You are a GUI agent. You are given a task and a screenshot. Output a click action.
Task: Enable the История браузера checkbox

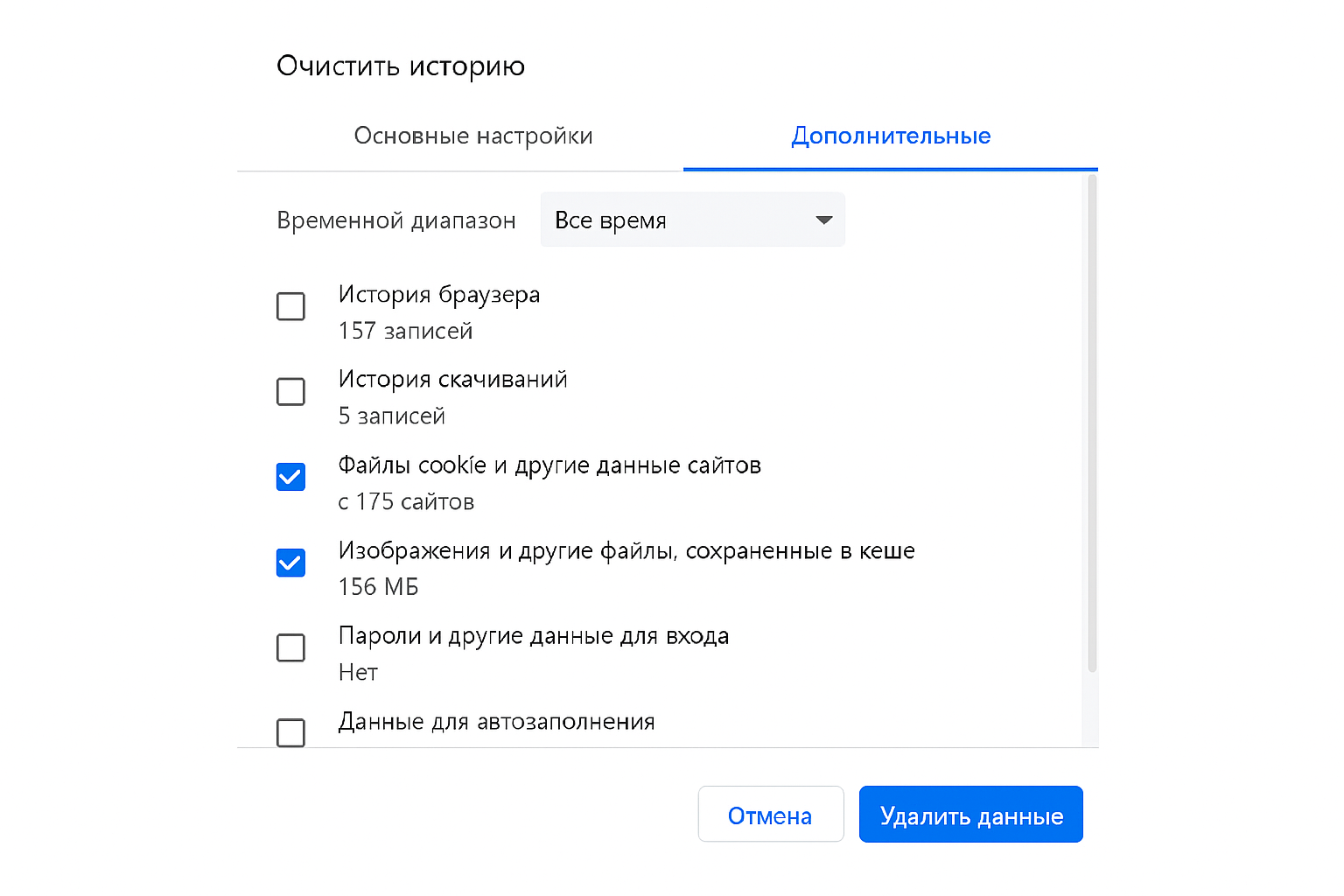pos(290,306)
